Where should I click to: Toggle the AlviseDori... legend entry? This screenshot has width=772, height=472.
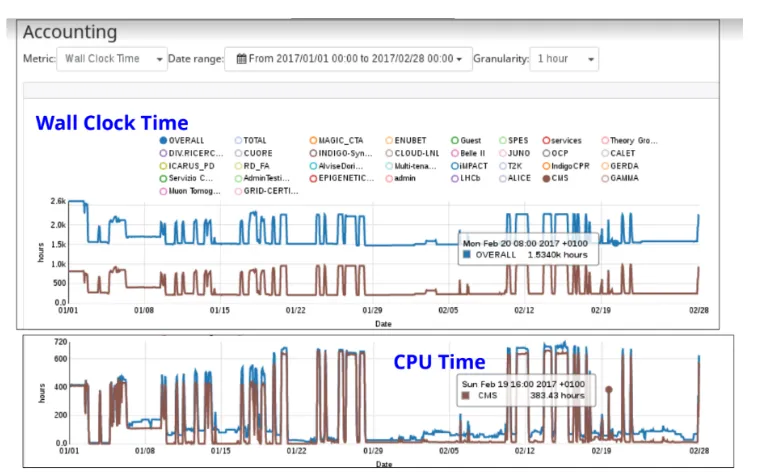pyautogui.click(x=336, y=166)
